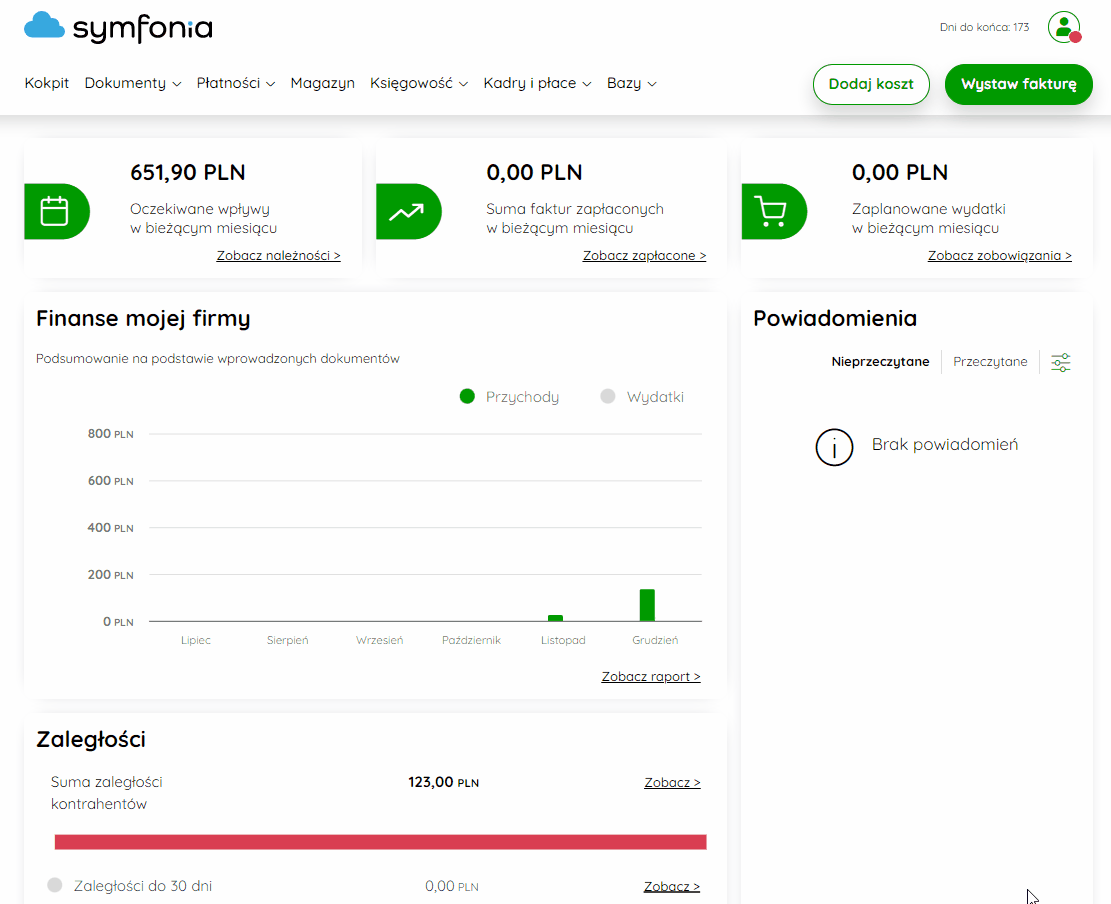
Task: Open the Zobacz raport link
Action: point(651,677)
